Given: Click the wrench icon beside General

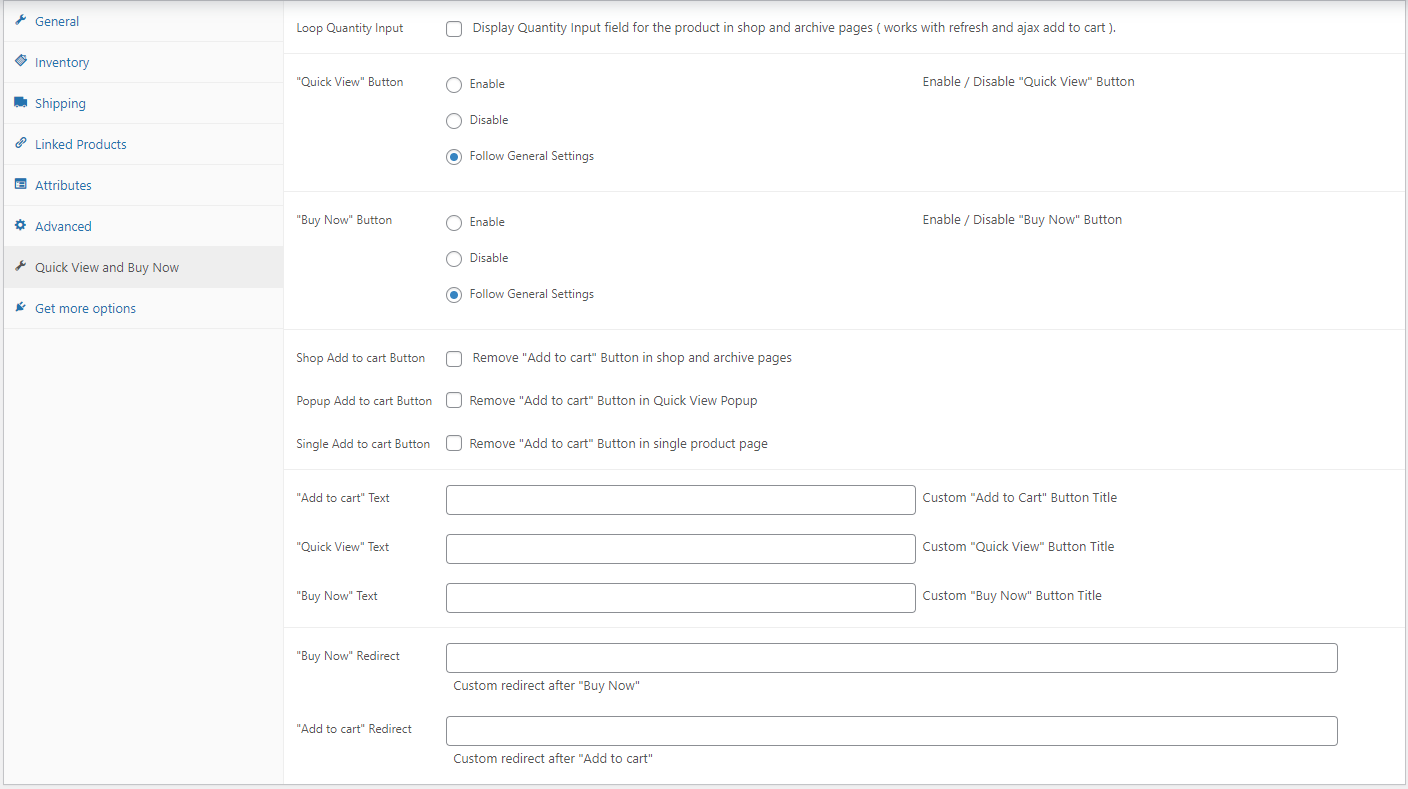Looking at the screenshot, I should tap(20, 20).
